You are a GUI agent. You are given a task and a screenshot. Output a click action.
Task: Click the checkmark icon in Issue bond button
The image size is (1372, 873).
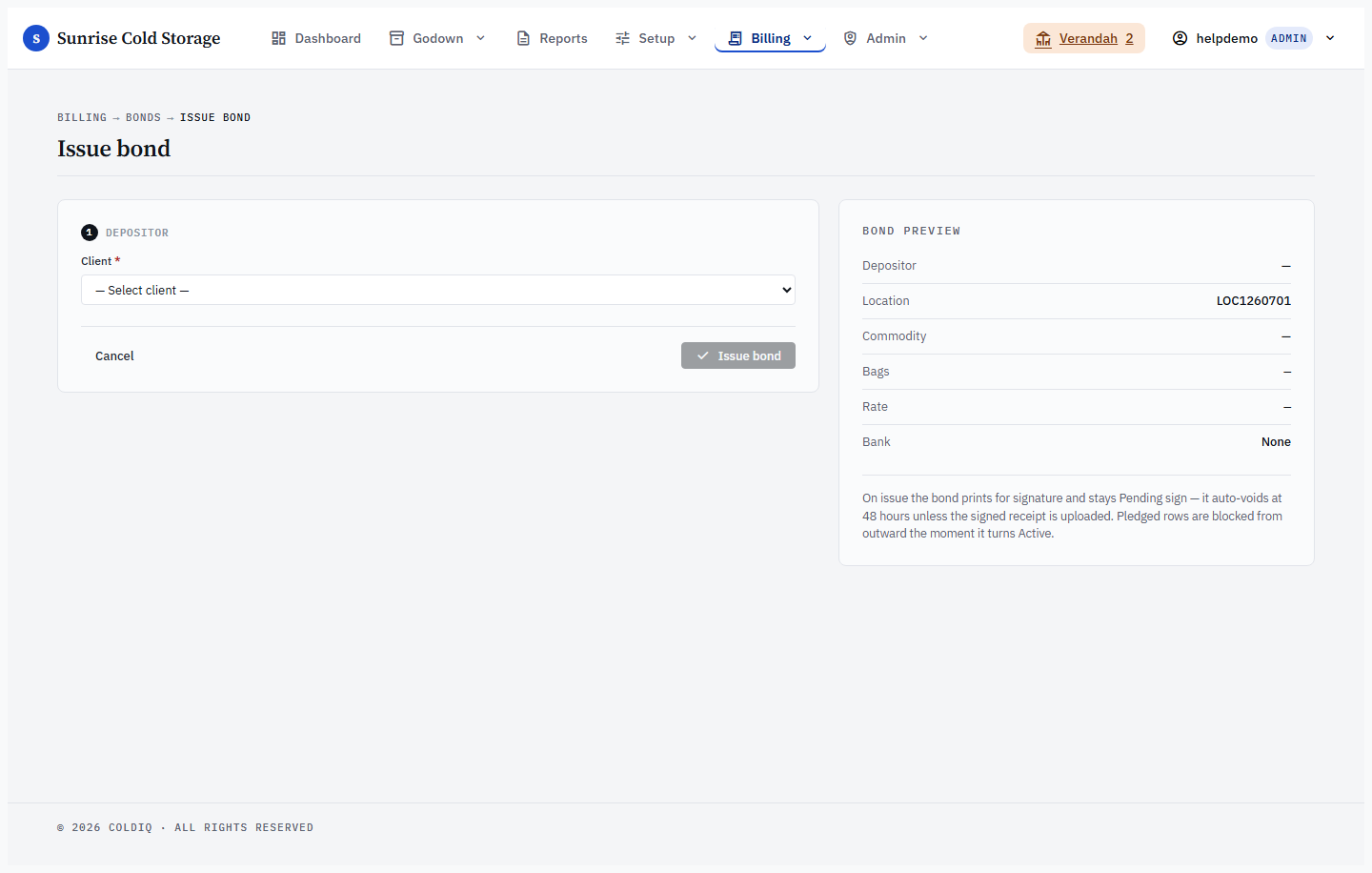tap(702, 355)
